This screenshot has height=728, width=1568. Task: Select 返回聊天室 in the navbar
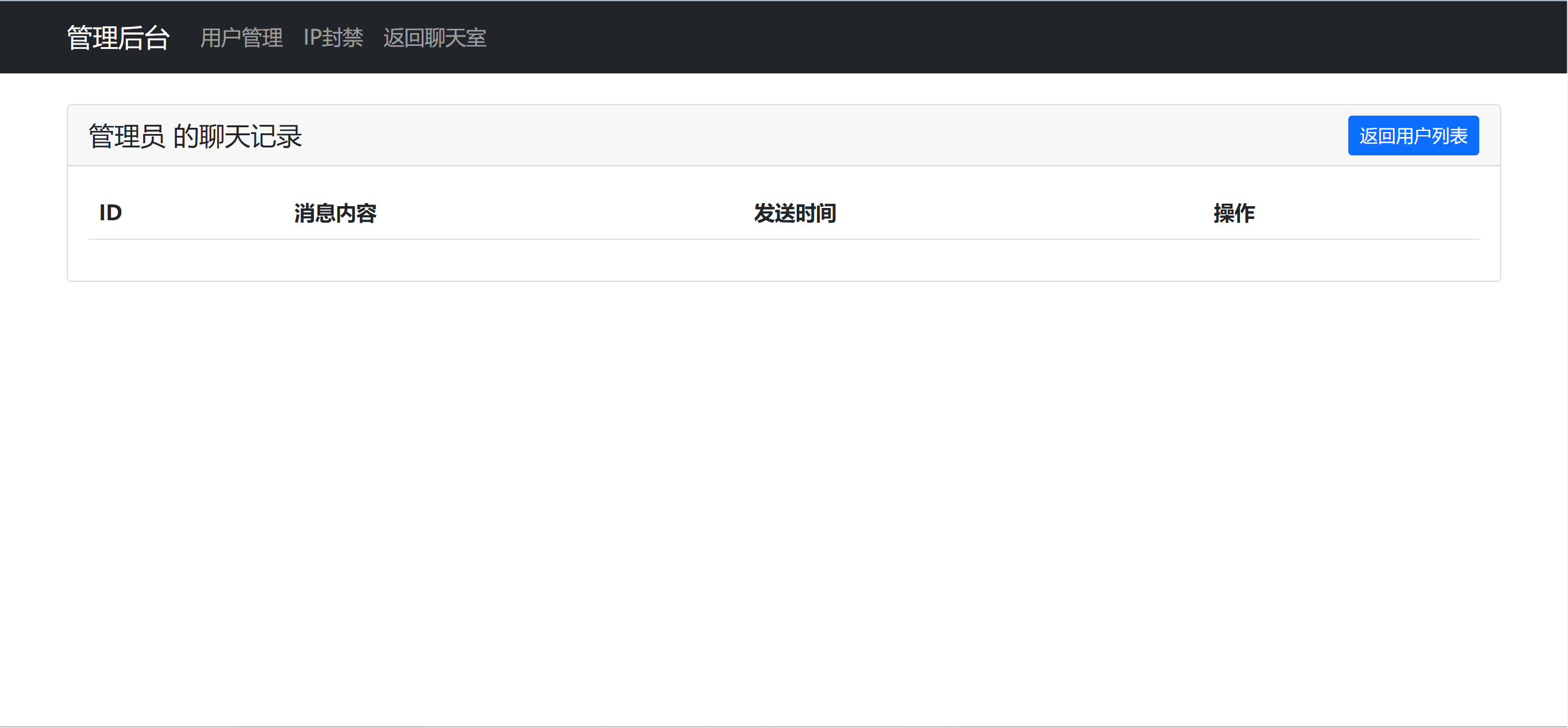tap(435, 37)
